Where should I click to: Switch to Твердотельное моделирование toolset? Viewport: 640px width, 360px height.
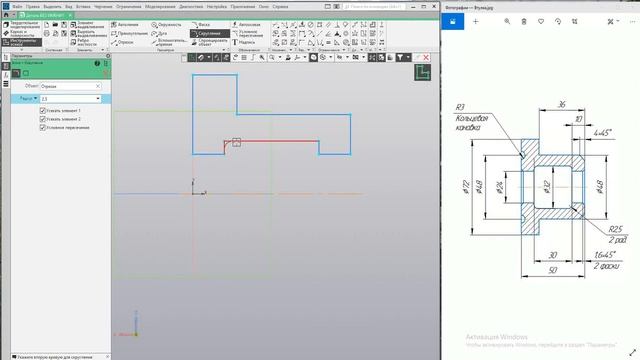tap(22, 25)
